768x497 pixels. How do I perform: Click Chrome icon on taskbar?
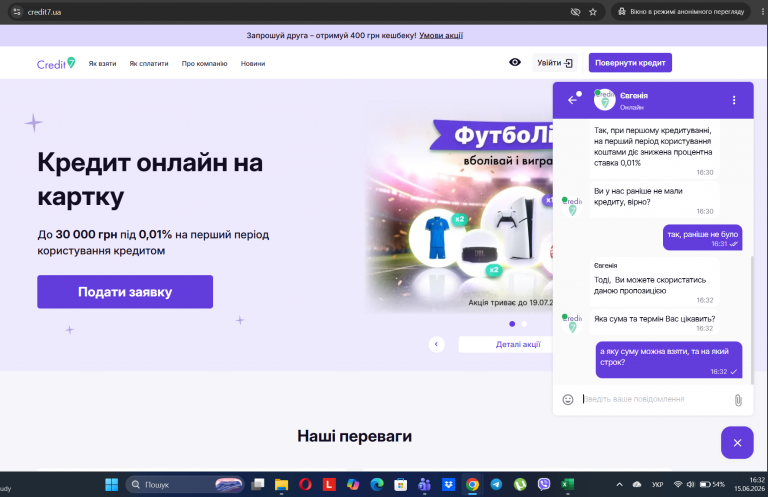(472, 484)
